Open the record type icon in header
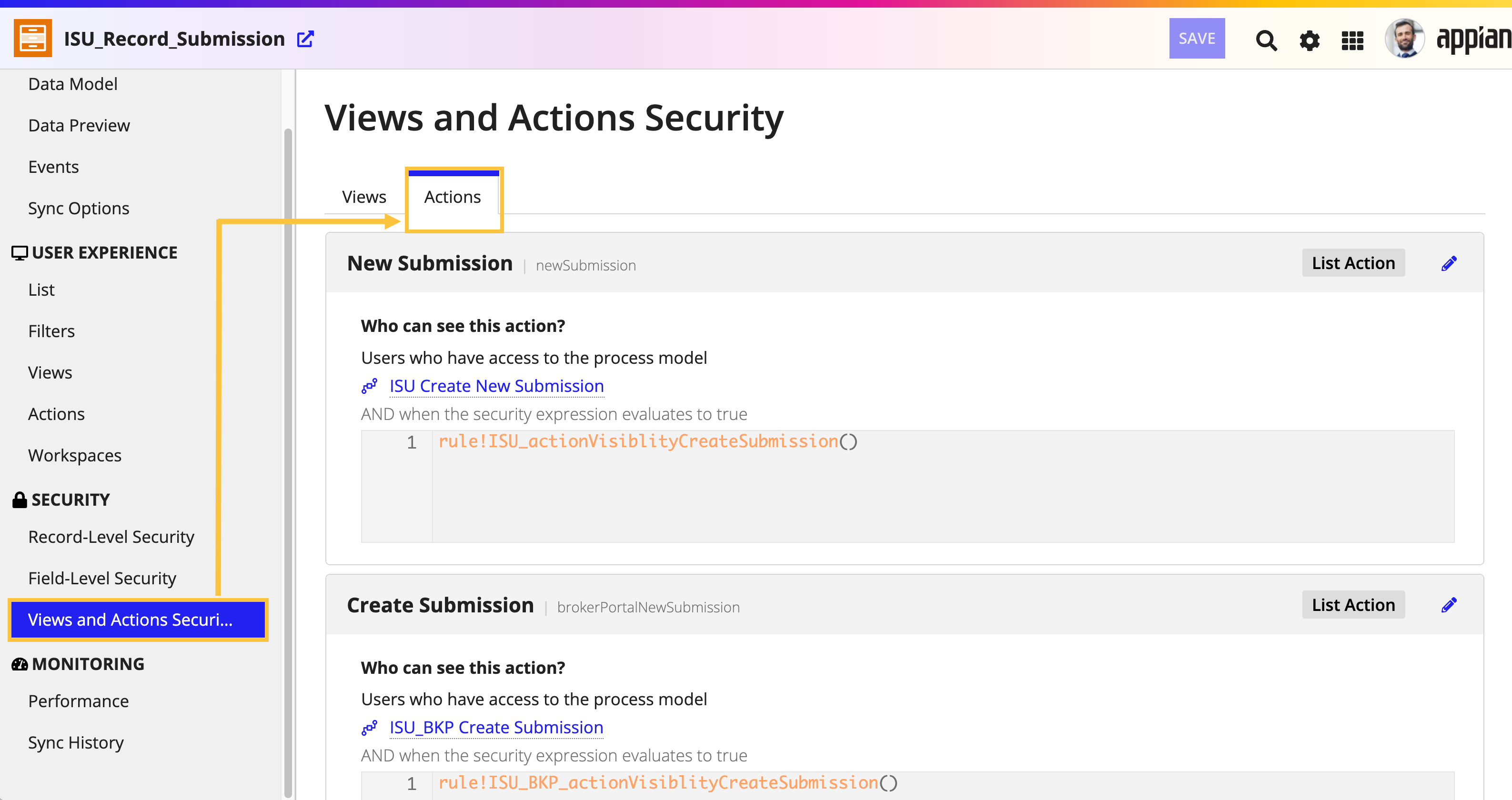Screen dimensions: 1512x800 click(33, 39)
